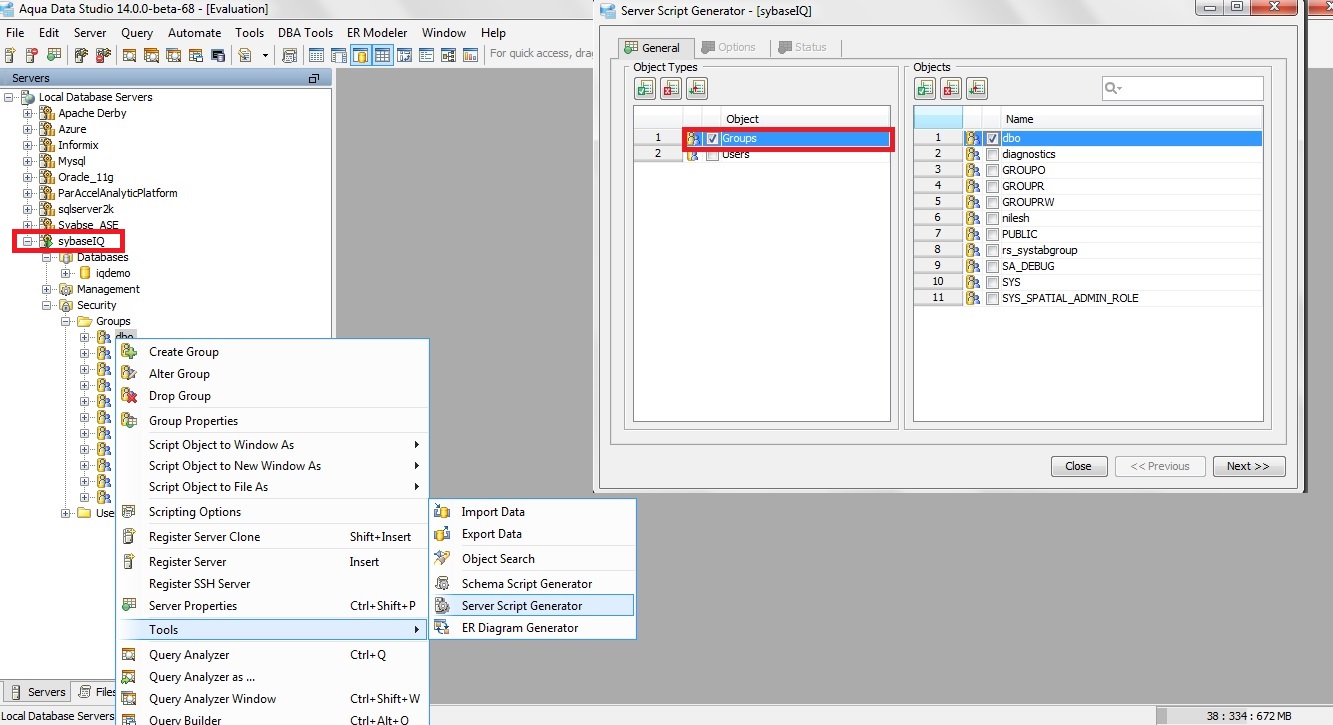Screen dimensions: 1333x725
Task: Select the rs_systabgroup row
Action: click(x=1088, y=250)
